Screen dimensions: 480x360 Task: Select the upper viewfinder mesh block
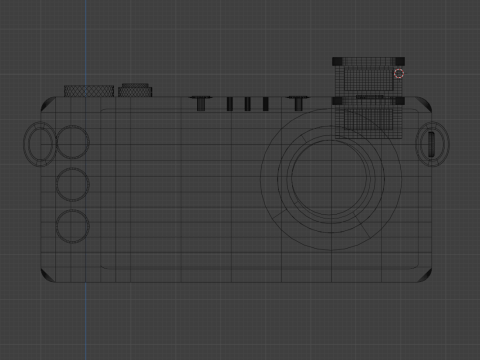pyautogui.click(x=368, y=78)
